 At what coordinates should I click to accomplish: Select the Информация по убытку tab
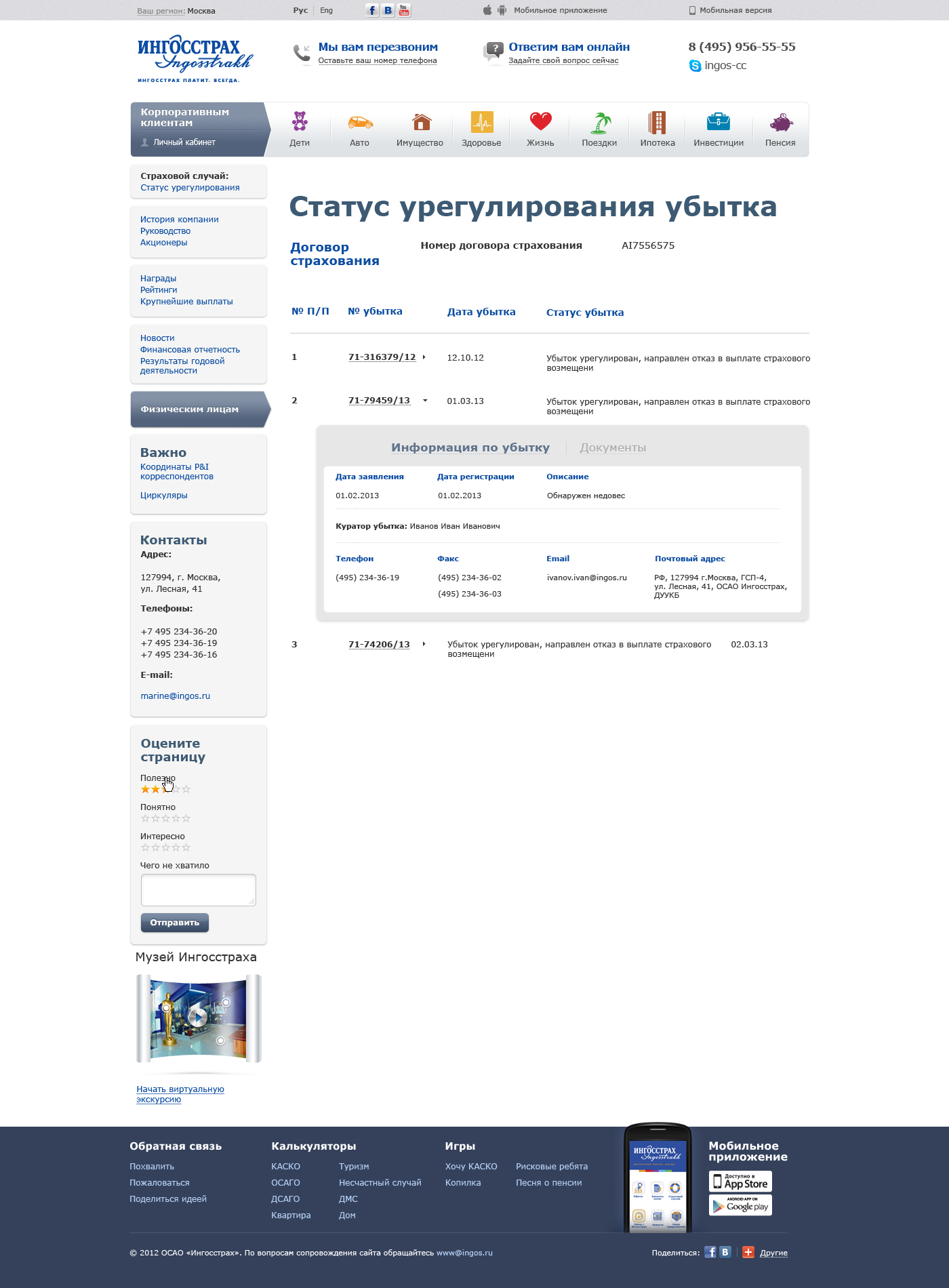(x=470, y=448)
